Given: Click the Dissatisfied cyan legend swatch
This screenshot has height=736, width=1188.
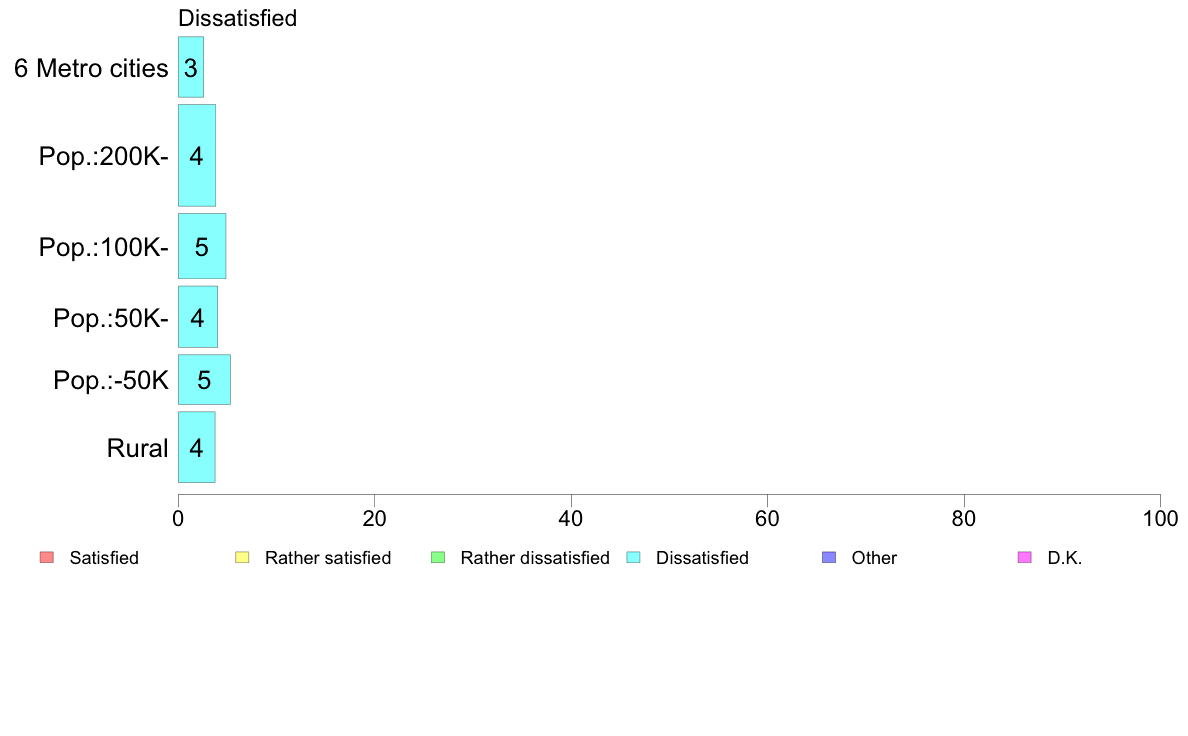Looking at the screenshot, I should [633, 558].
